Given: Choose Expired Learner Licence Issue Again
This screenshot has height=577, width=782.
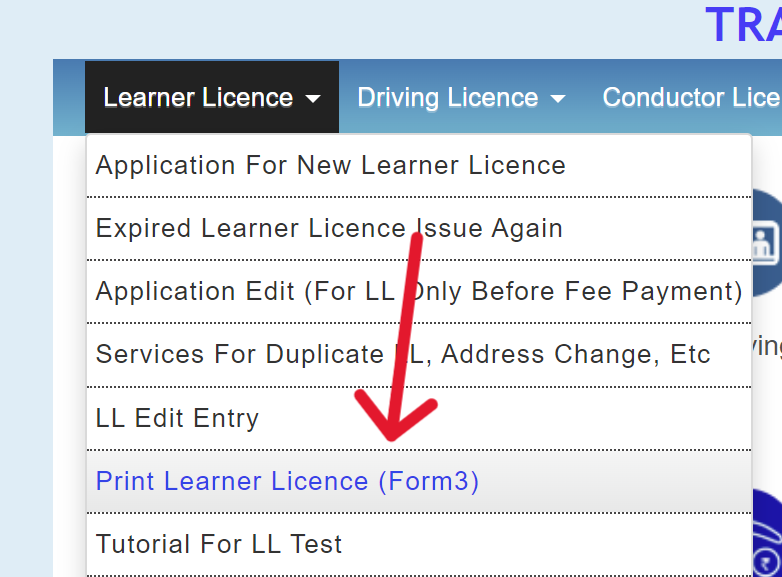Looking at the screenshot, I should 419,229.
